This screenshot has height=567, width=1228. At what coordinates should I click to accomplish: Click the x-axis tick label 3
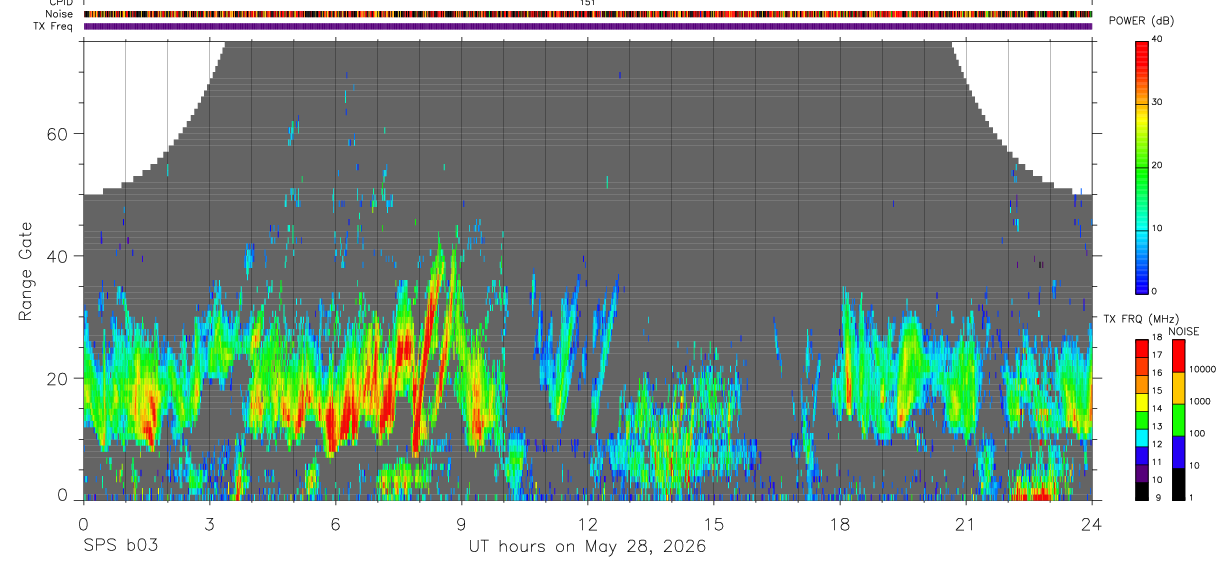pyautogui.click(x=209, y=523)
